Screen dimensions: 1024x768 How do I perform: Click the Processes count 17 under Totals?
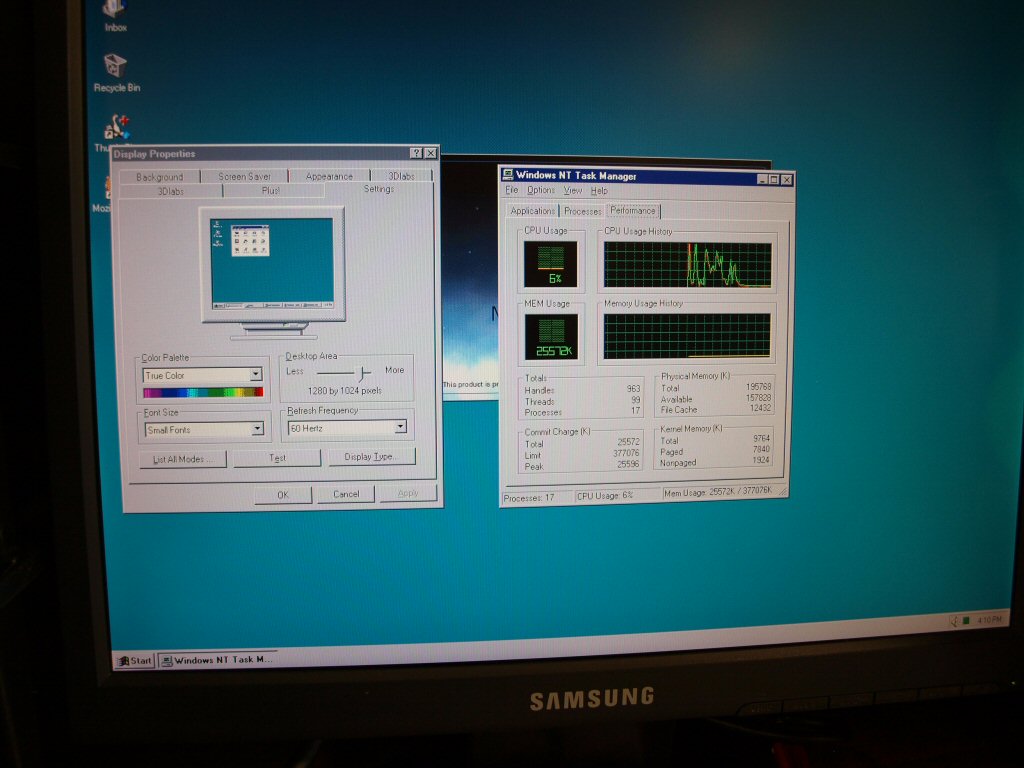point(636,411)
